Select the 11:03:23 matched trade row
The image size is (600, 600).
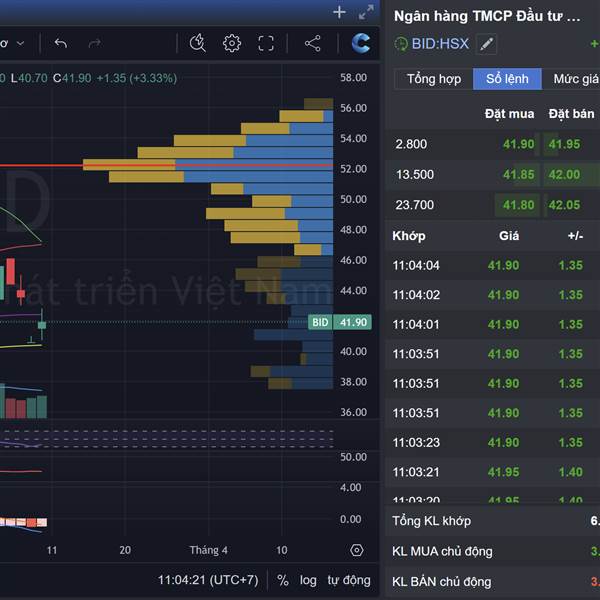coord(493,442)
